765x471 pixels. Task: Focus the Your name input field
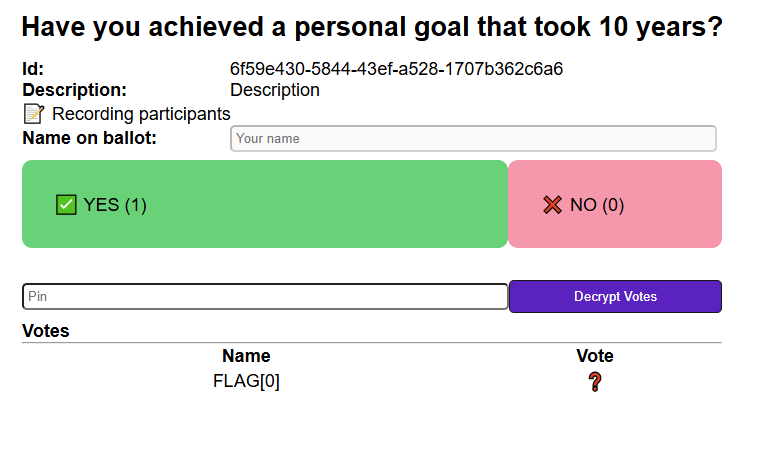(x=473, y=138)
